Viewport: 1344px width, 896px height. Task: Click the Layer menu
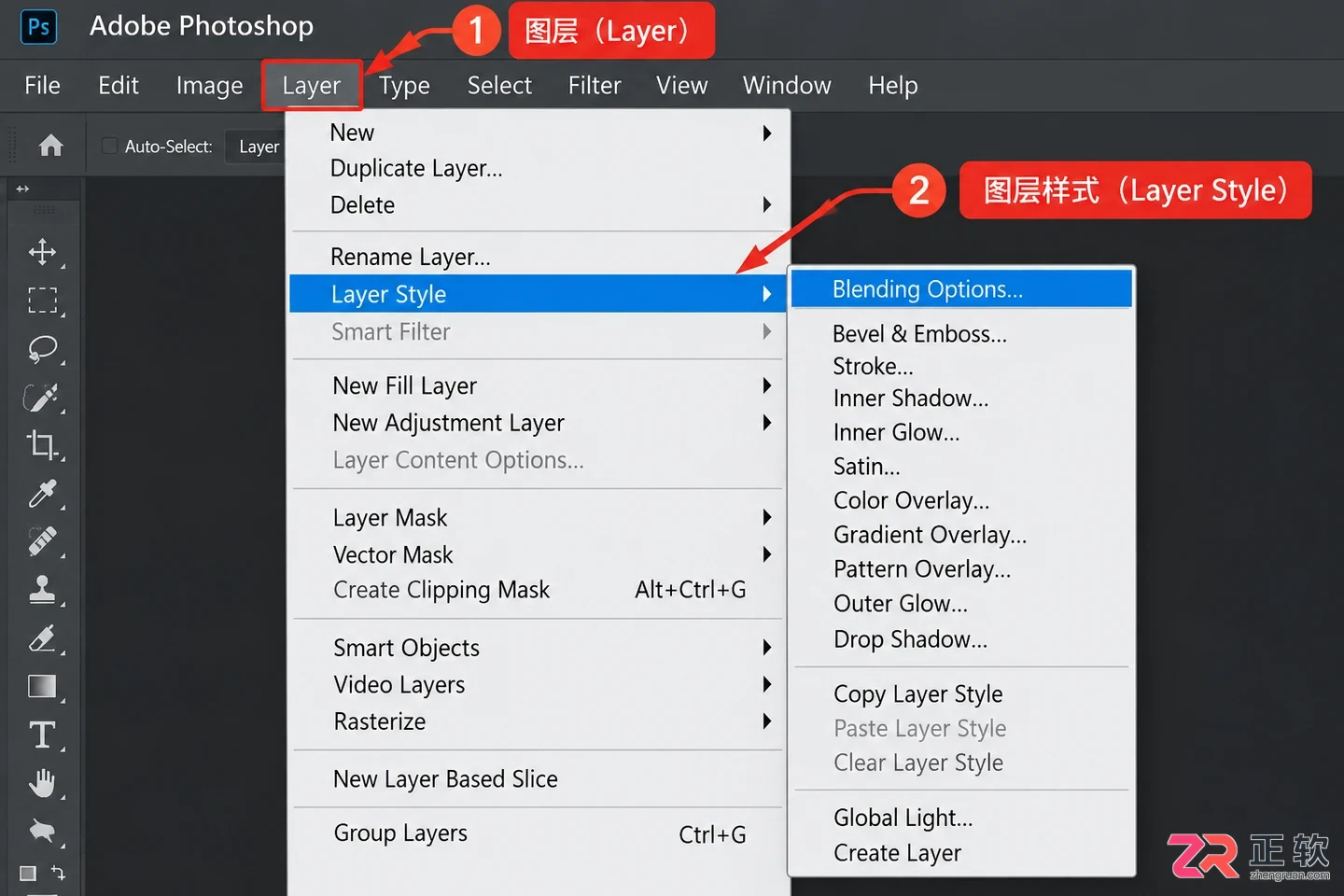point(312,86)
